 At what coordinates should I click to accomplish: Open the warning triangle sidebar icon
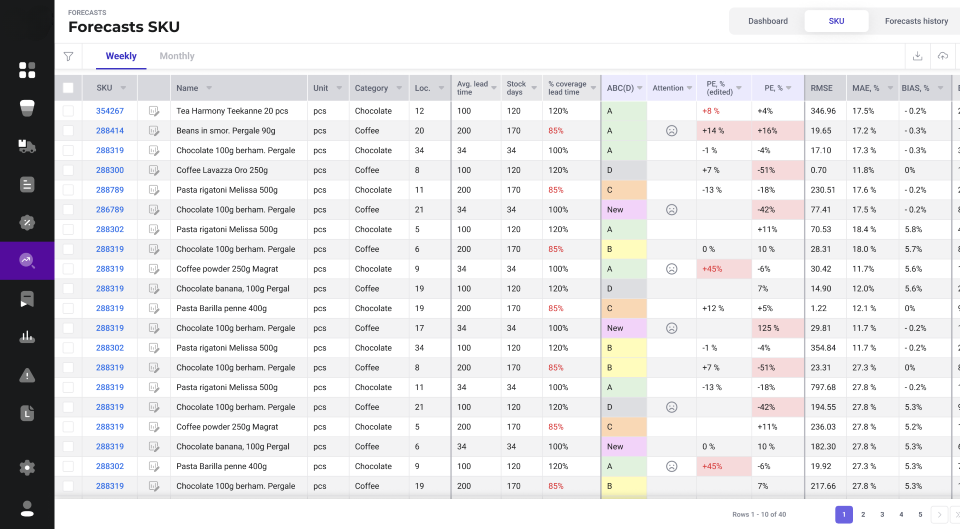pyautogui.click(x=27, y=375)
